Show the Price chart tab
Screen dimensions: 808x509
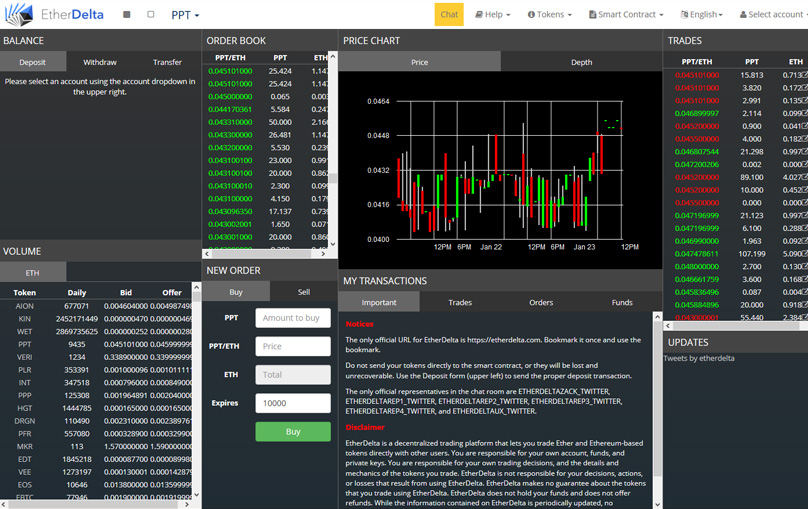(x=419, y=62)
